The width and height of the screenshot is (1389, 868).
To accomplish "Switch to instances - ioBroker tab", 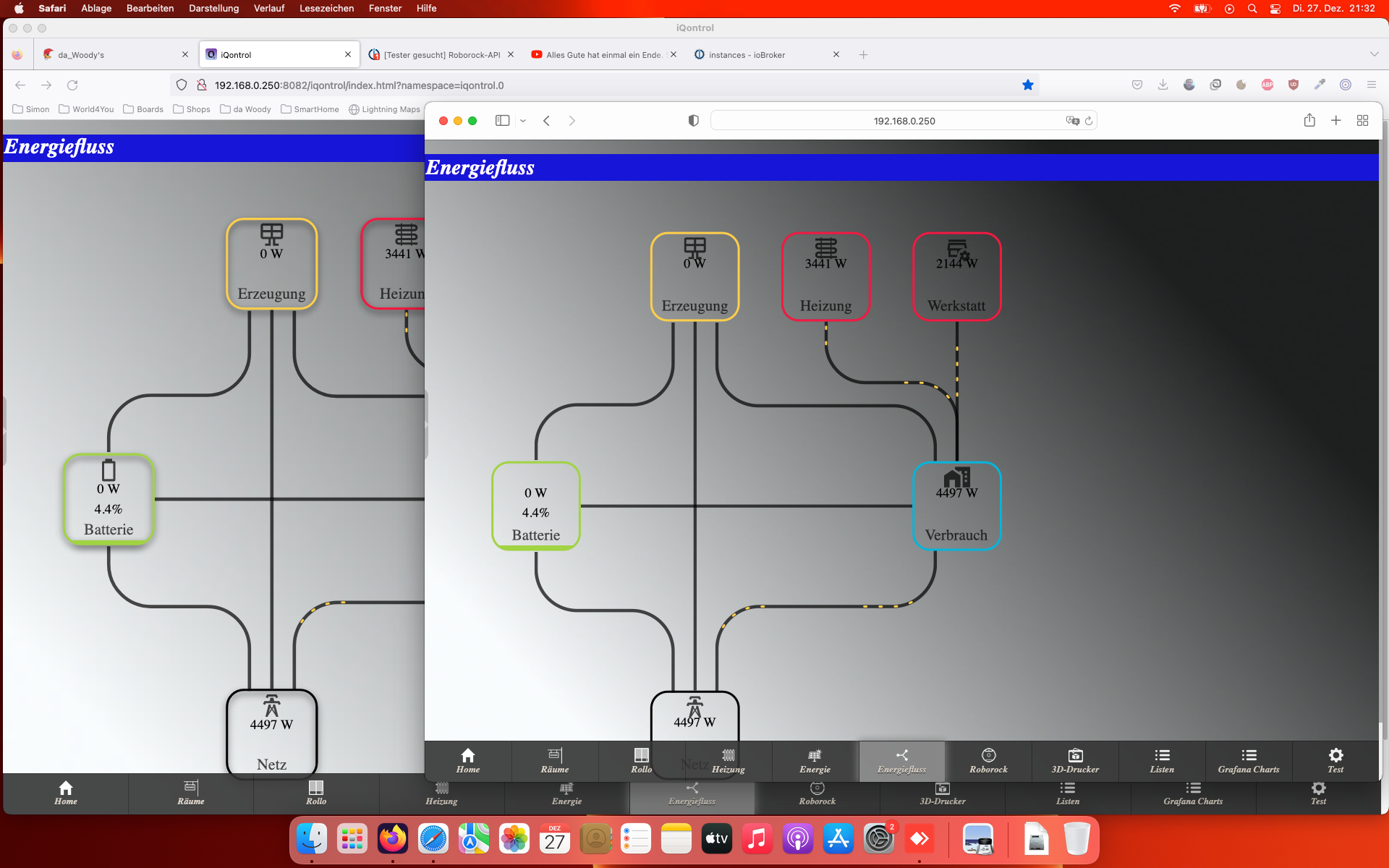I will (x=765, y=55).
